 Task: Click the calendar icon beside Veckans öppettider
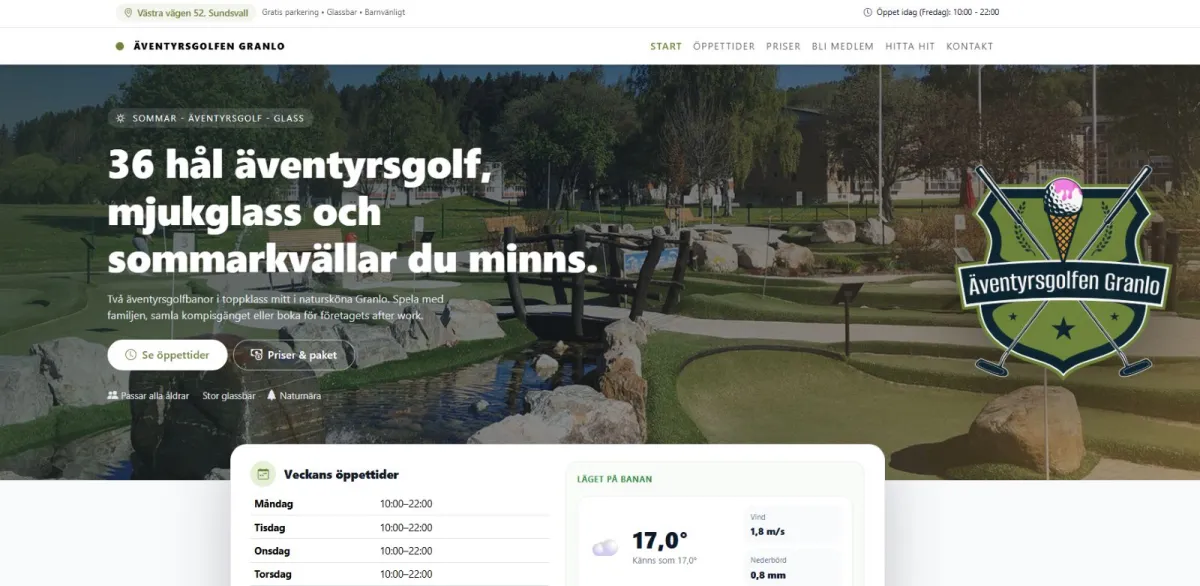tap(263, 474)
